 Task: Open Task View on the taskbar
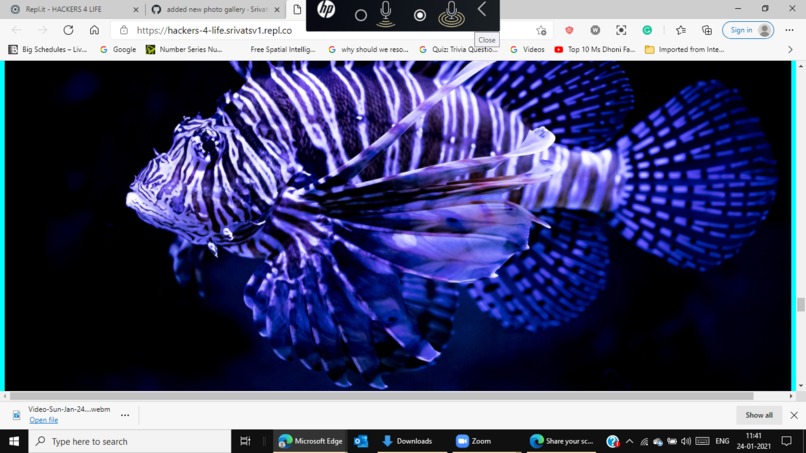[245, 441]
